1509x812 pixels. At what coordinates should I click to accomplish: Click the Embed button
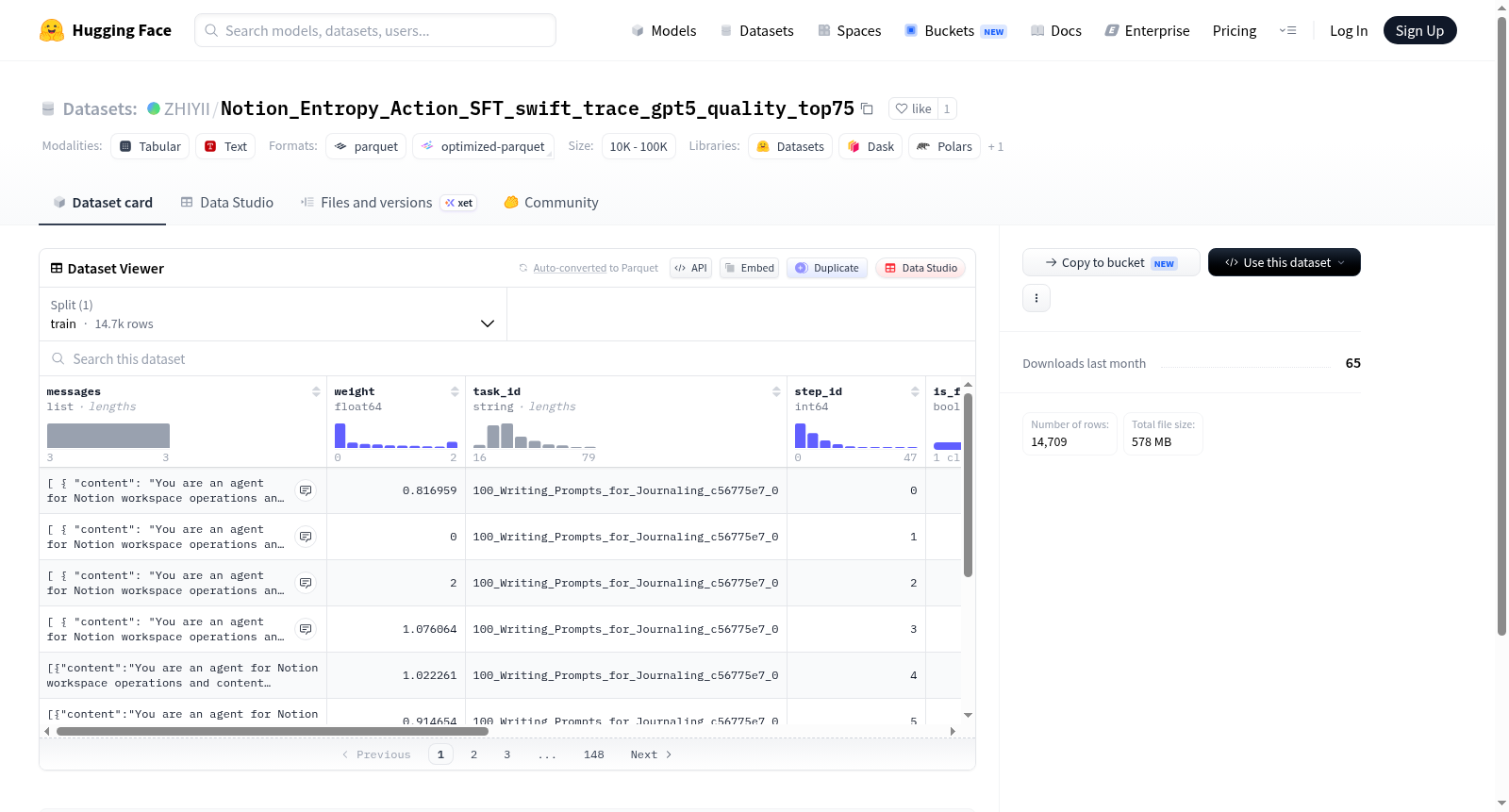(x=749, y=268)
